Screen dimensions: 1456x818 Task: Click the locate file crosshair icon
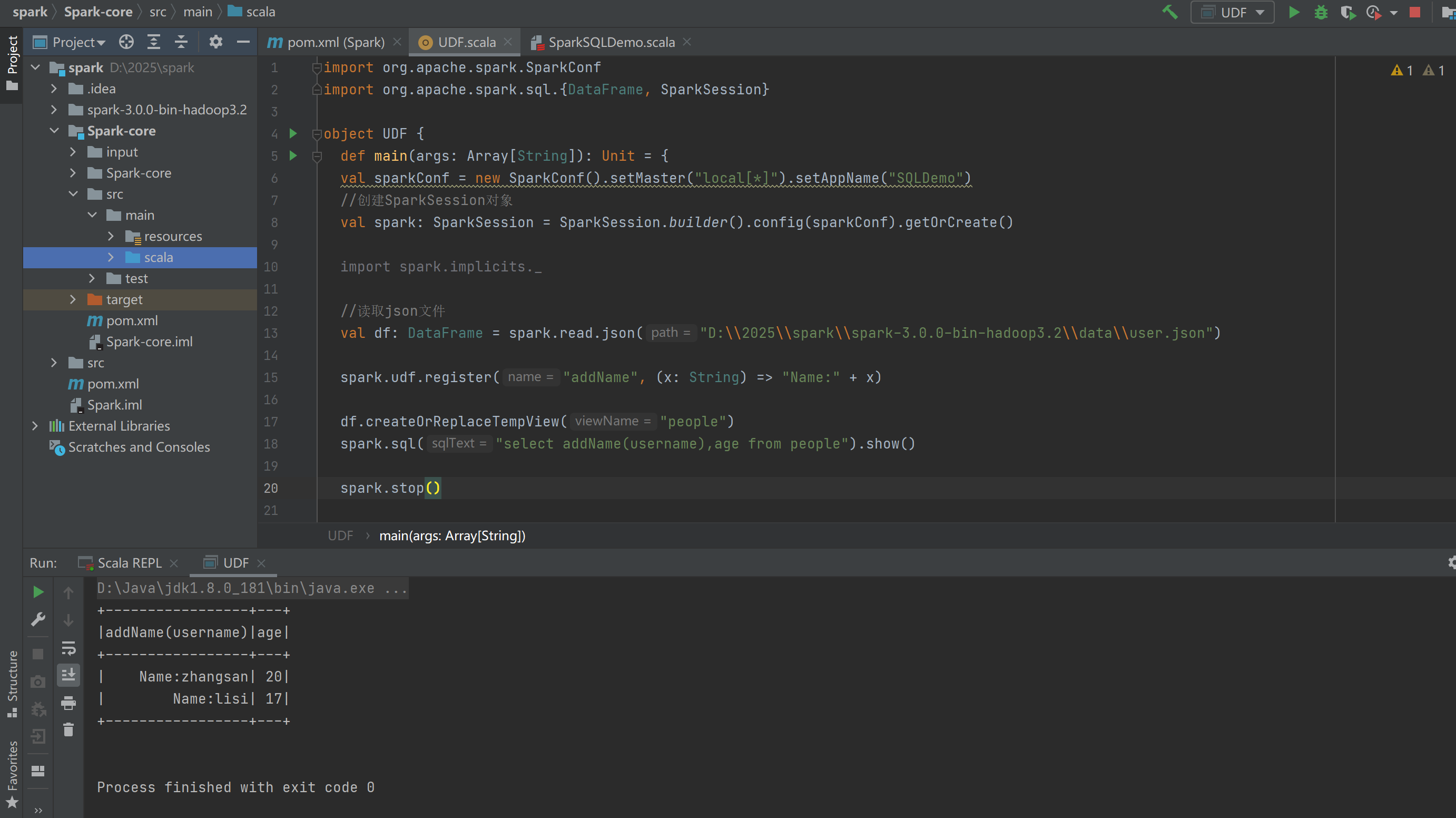126,42
